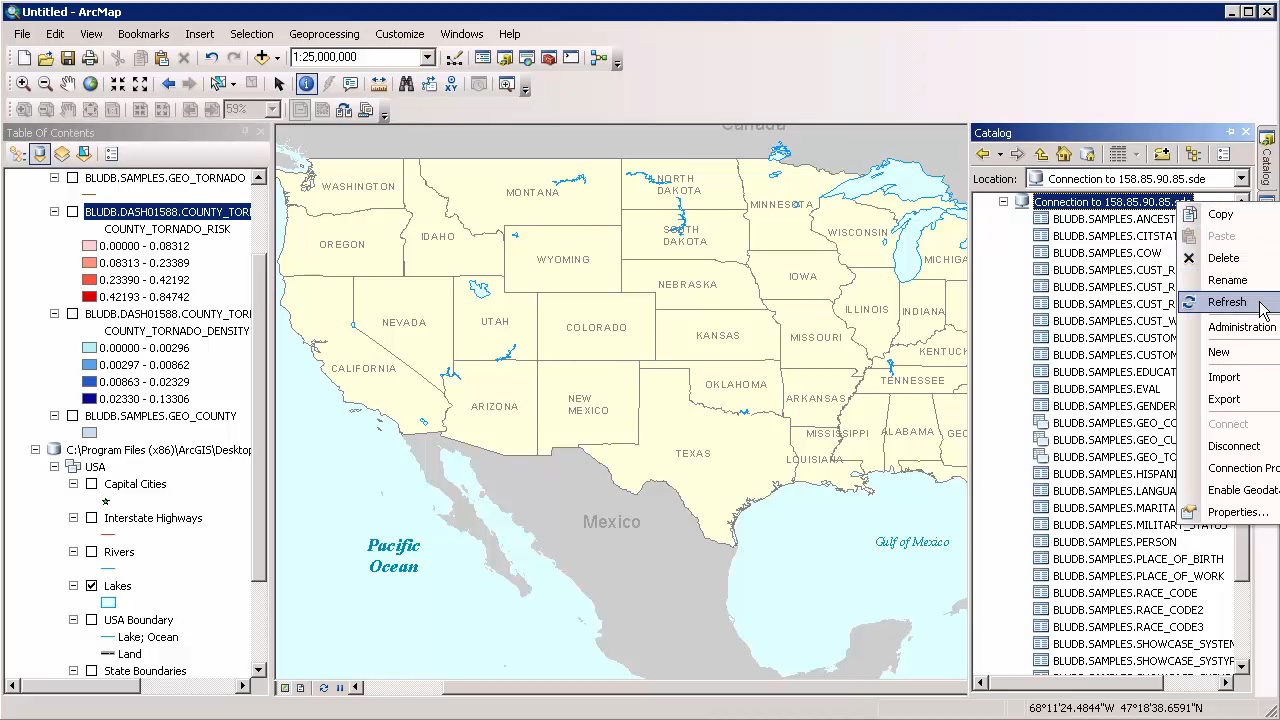Collapse the Capital Cities layer legend
The image size is (1280, 720).
pyautogui.click(x=73, y=484)
